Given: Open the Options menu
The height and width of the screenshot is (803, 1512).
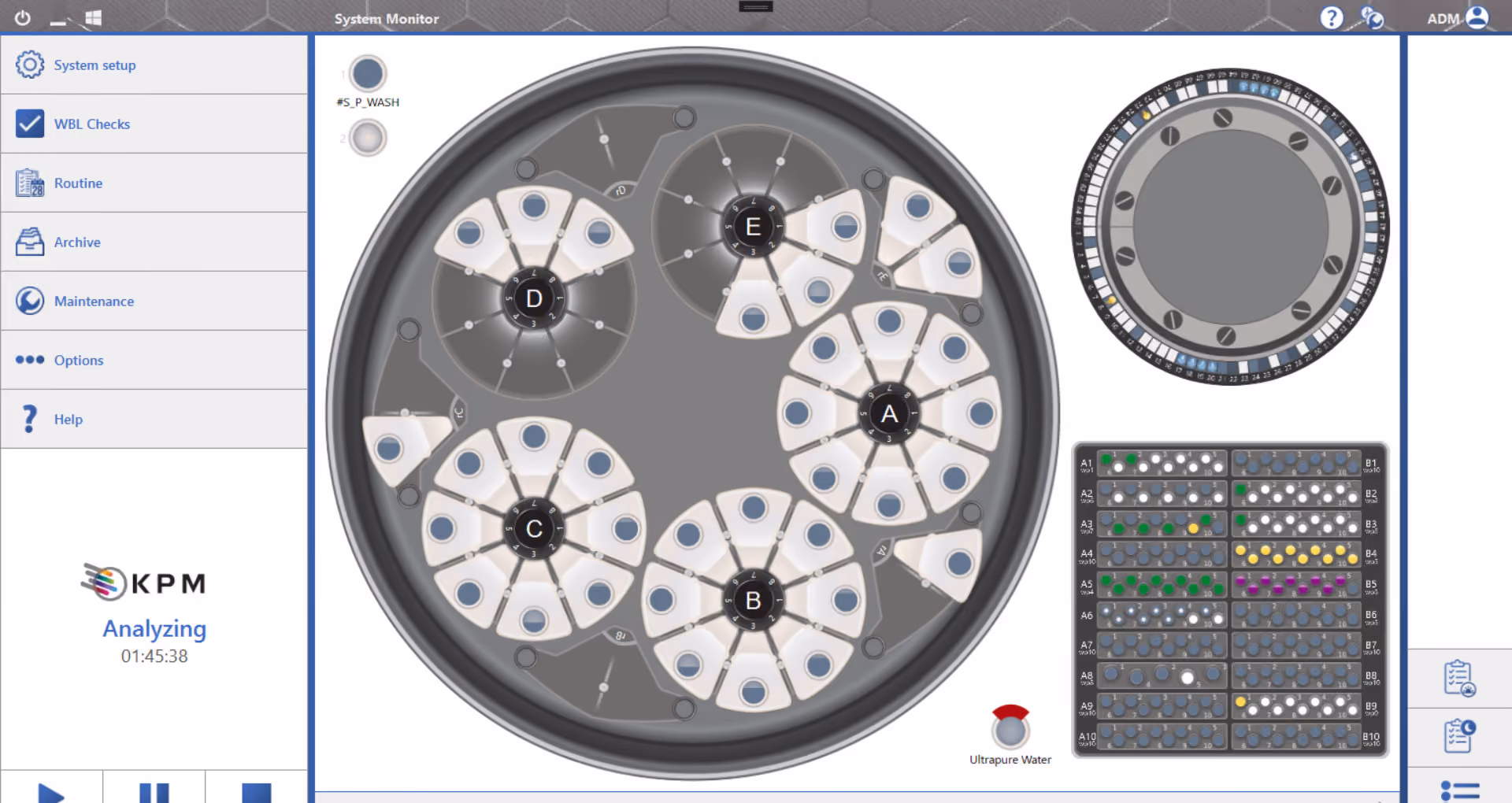Looking at the screenshot, I should 154,360.
